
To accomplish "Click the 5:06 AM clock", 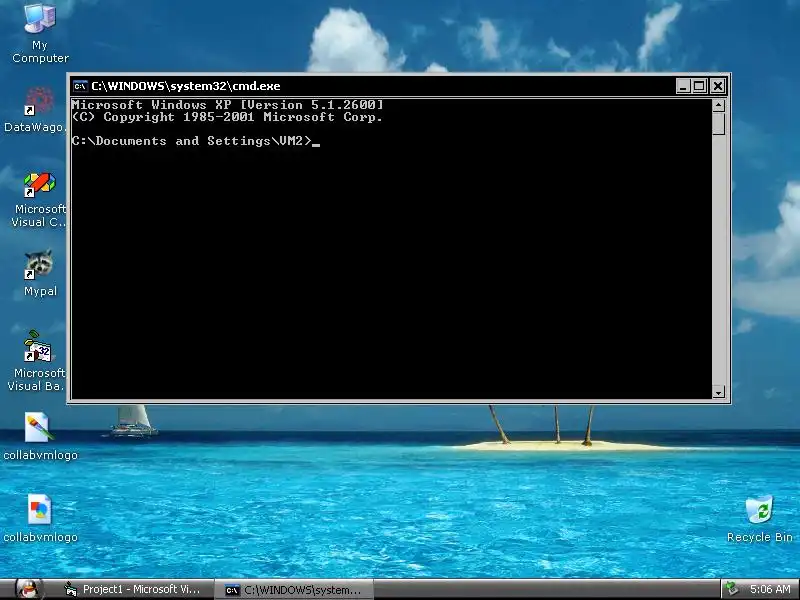I will pyautogui.click(x=770, y=589).
